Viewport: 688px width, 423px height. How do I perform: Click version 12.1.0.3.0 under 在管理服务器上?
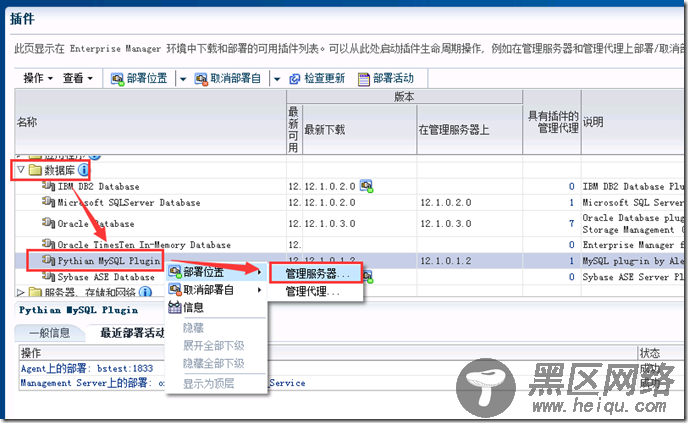pyautogui.click(x=446, y=223)
